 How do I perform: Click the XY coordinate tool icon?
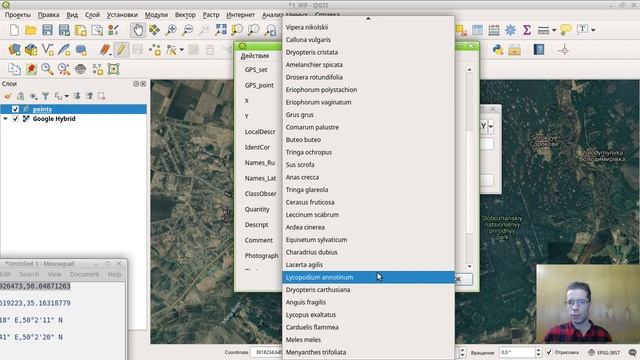tap(97, 69)
